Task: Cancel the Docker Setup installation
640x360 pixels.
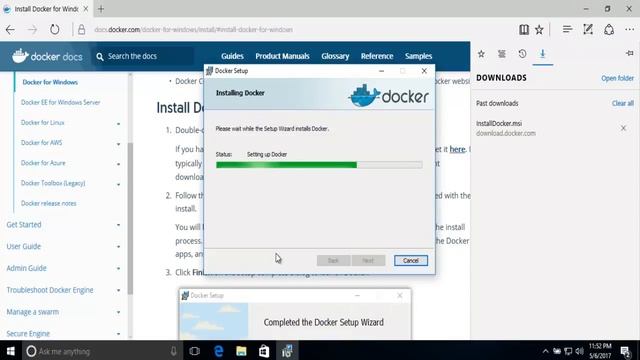Action: point(411,260)
